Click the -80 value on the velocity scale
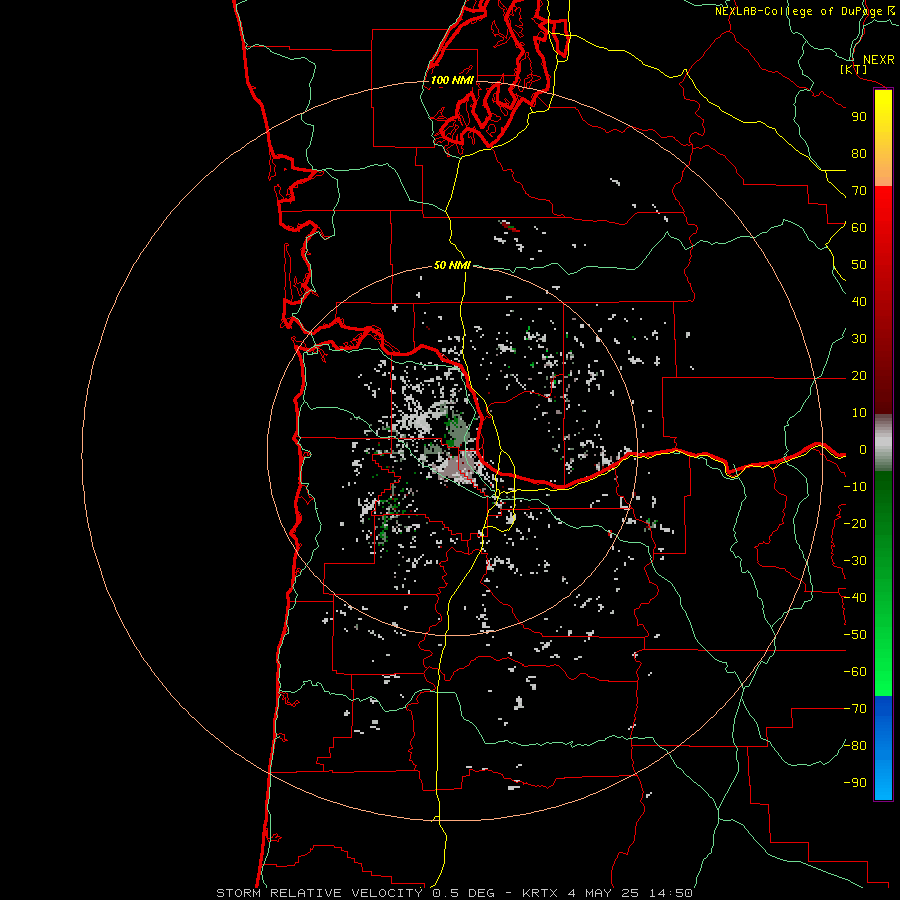Image resolution: width=900 pixels, height=900 pixels. 855,746
